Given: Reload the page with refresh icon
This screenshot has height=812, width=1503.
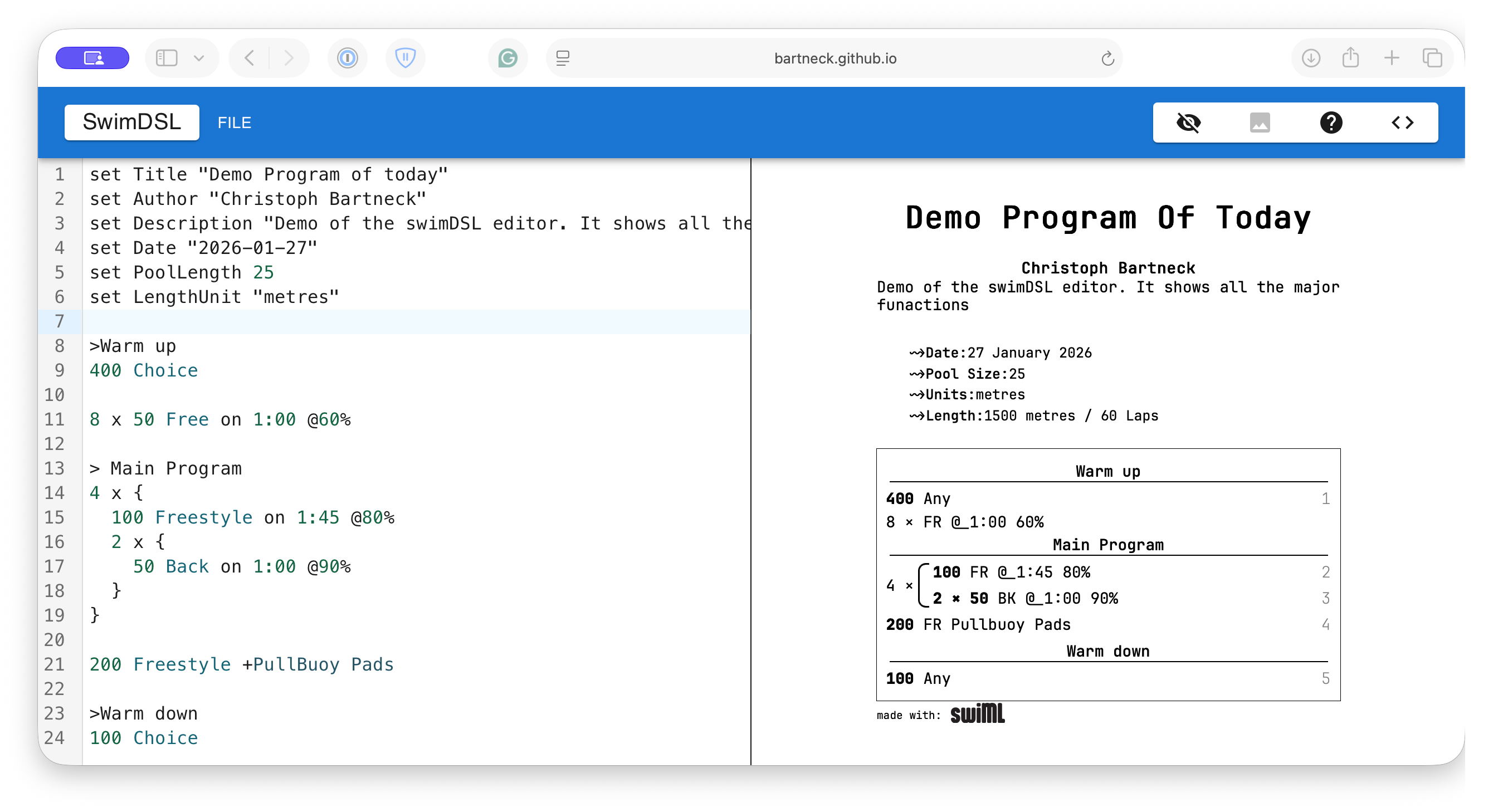Looking at the screenshot, I should pyautogui.click(x=1107, y=58).
